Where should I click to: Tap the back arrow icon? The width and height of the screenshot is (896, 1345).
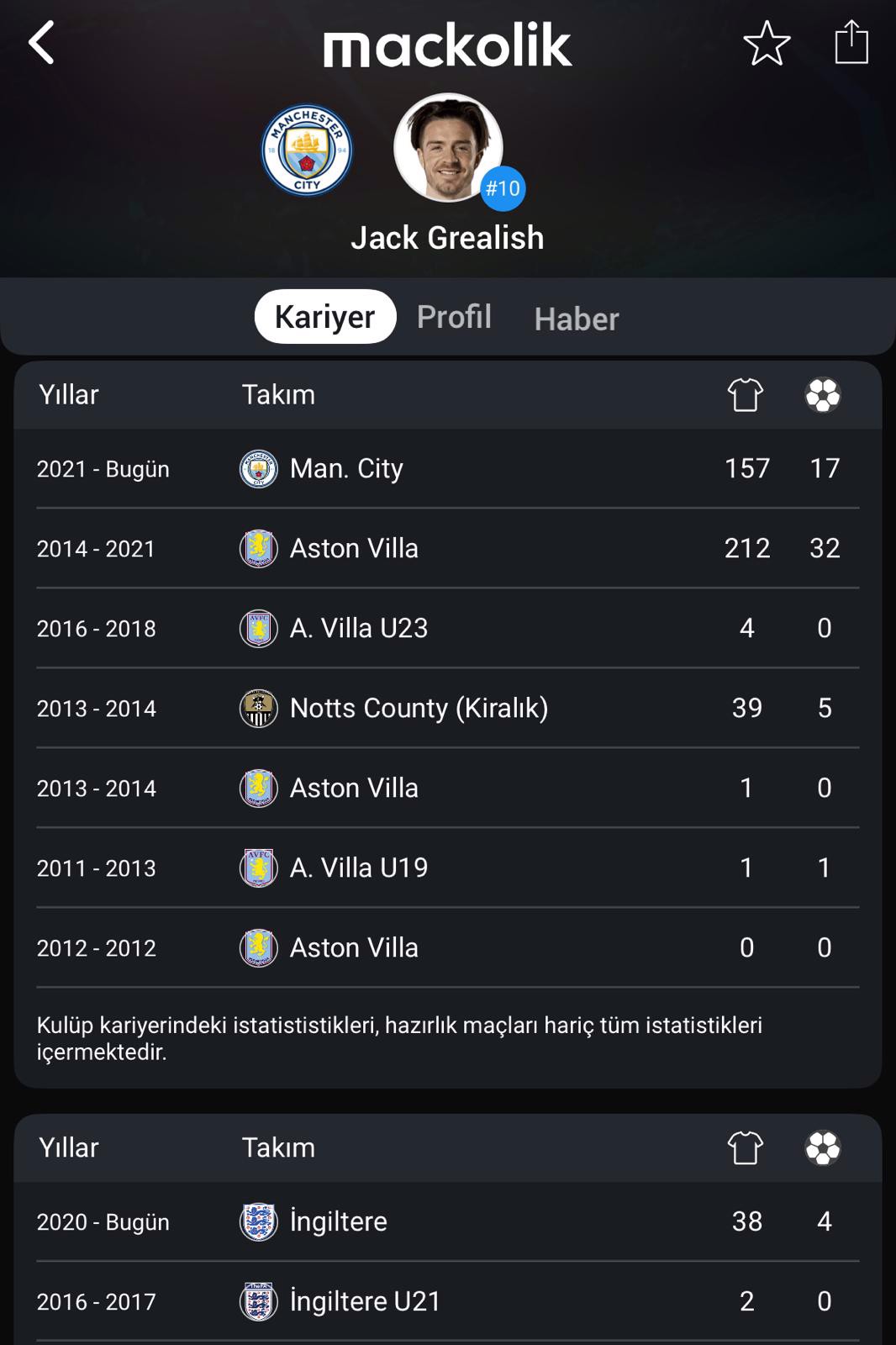coord(41,43)
